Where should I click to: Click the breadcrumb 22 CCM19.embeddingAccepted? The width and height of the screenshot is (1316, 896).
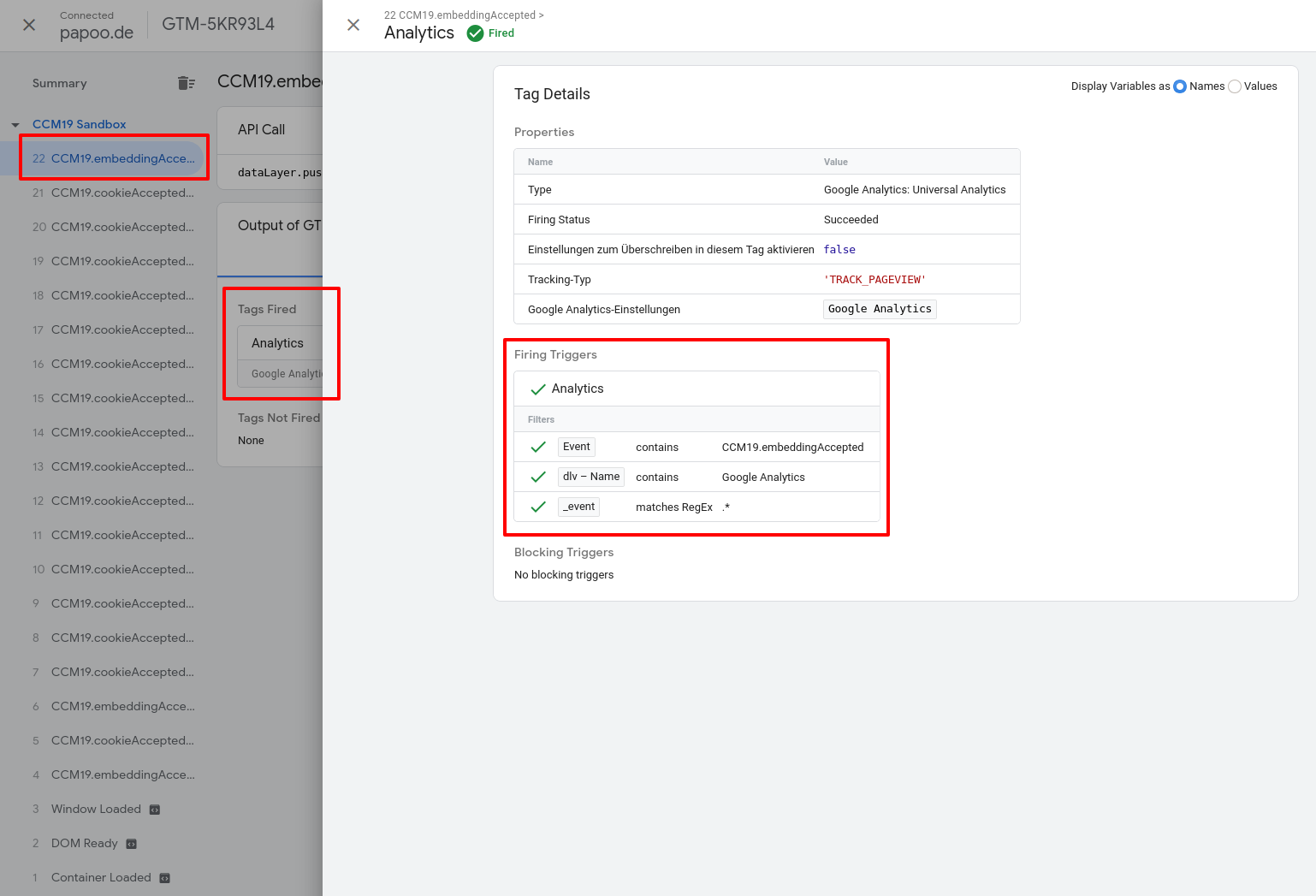coord(459,15)
